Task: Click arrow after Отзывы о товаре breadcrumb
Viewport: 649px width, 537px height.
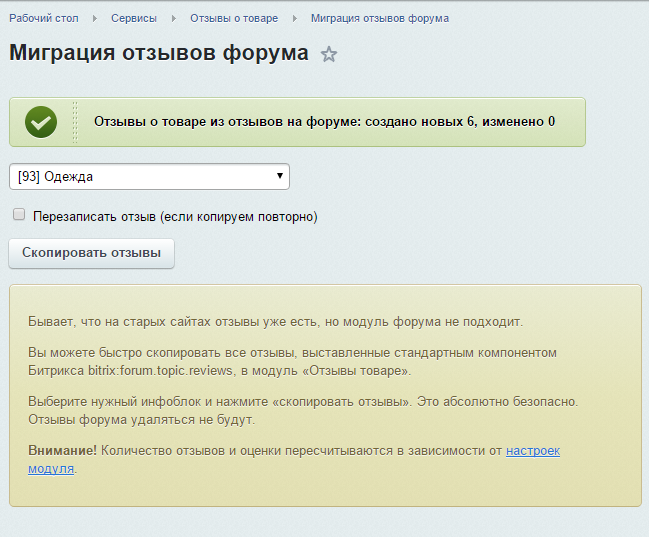Action: tap(294, 18)
